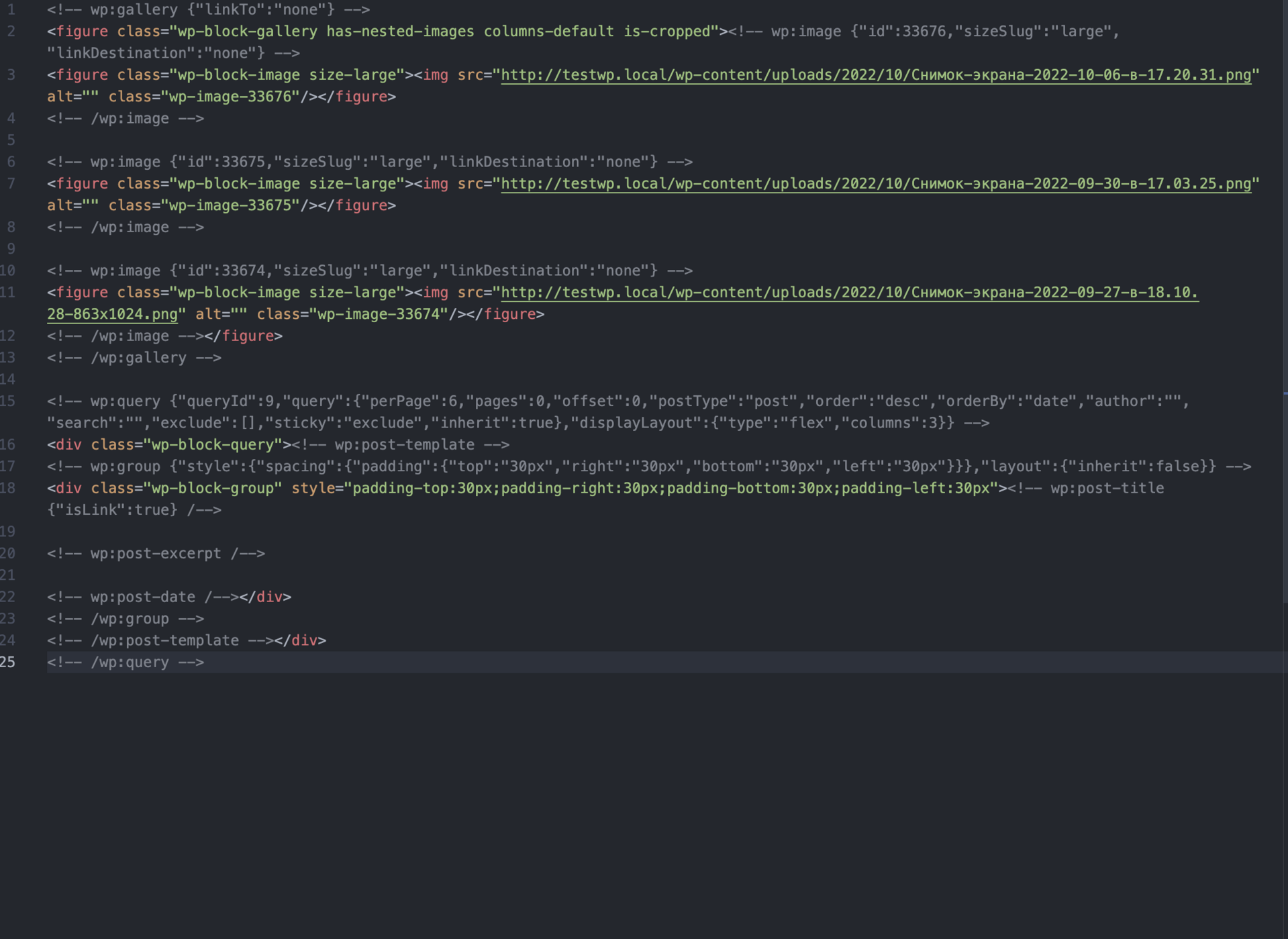Click the '"linkDestination":"none"}' text on line 2
1288x939 pixels.
pos(156,53)
